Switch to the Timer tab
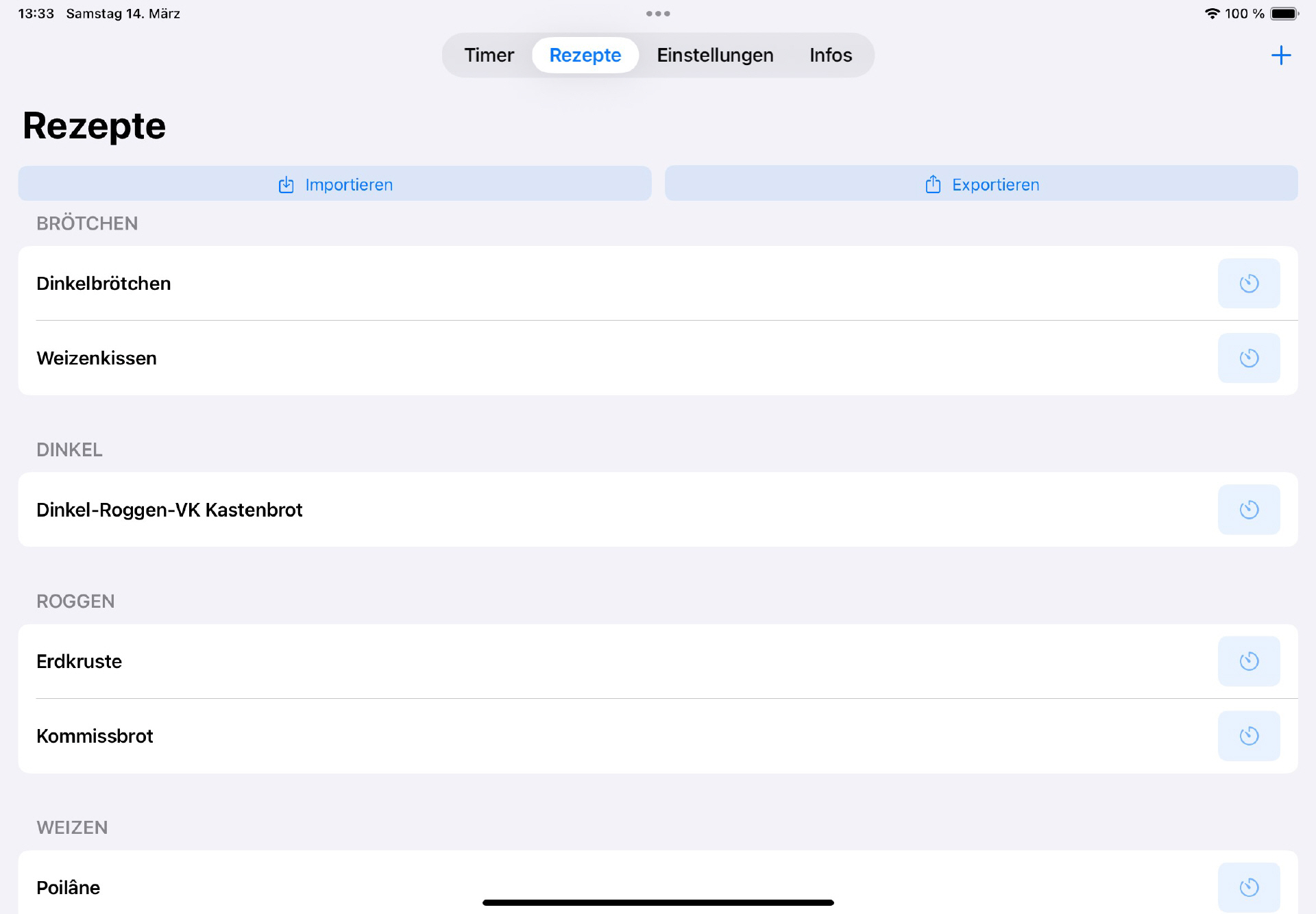Image resolution: width=1316 pixels, height=914 pixels. click(x=489, y=55)
